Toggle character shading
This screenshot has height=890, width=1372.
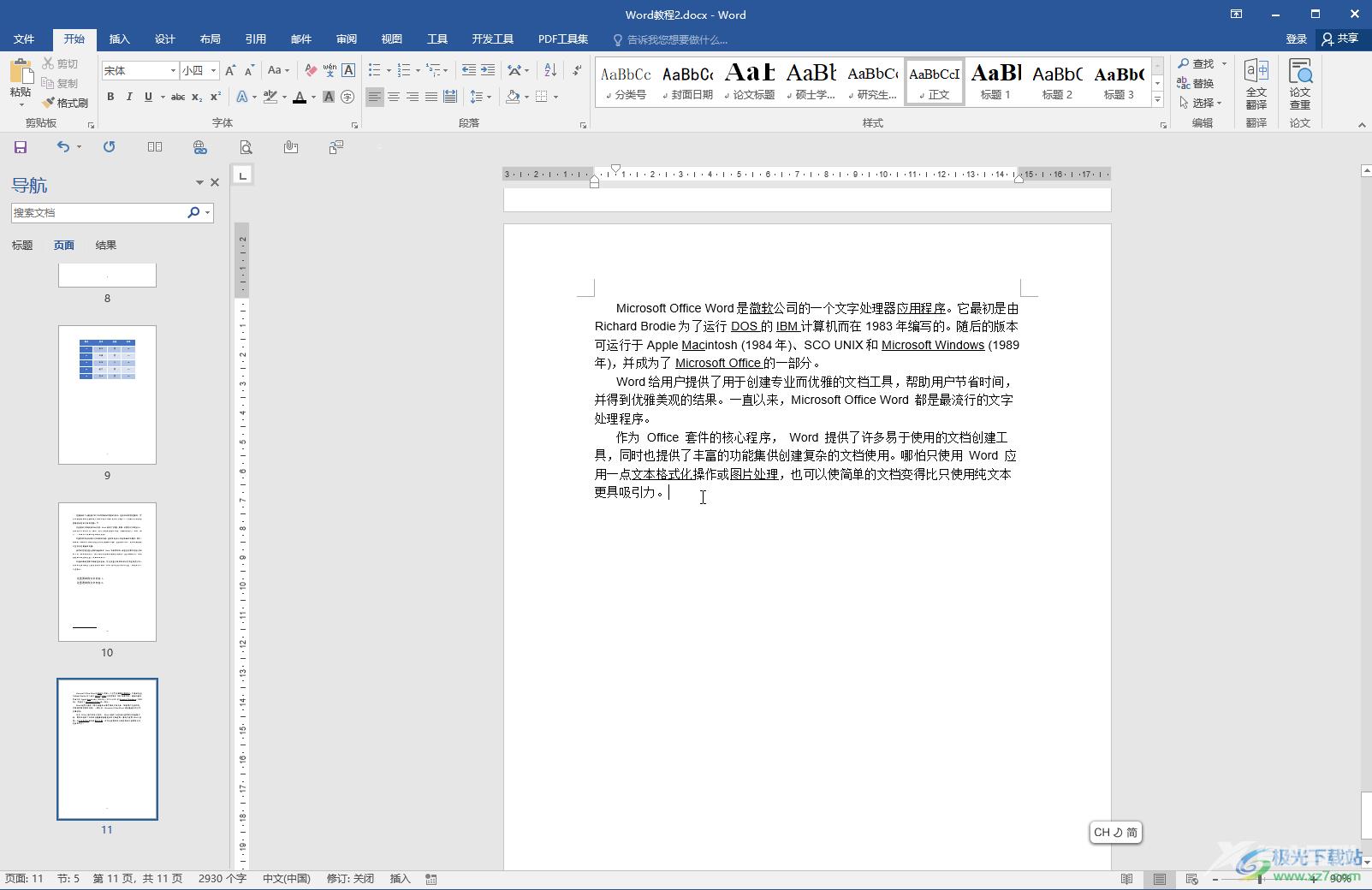[x=329, y=97]
